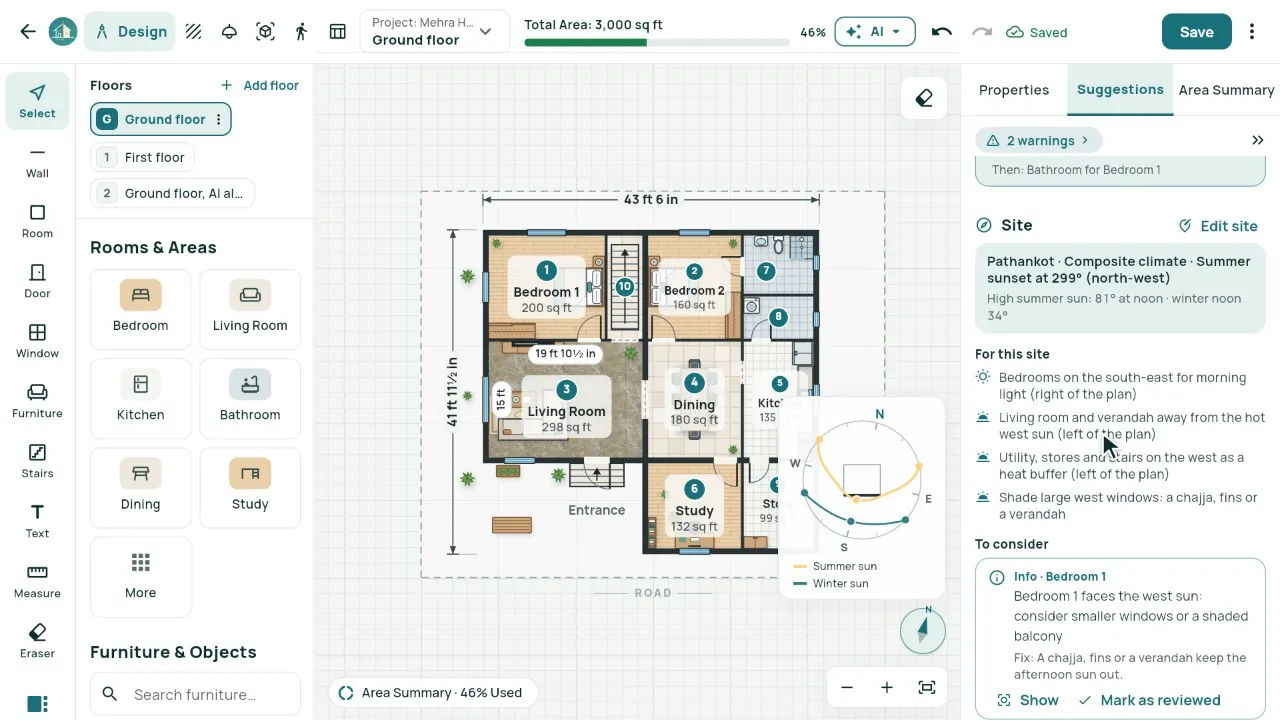Open Ground floor options menu

point(219,119)
